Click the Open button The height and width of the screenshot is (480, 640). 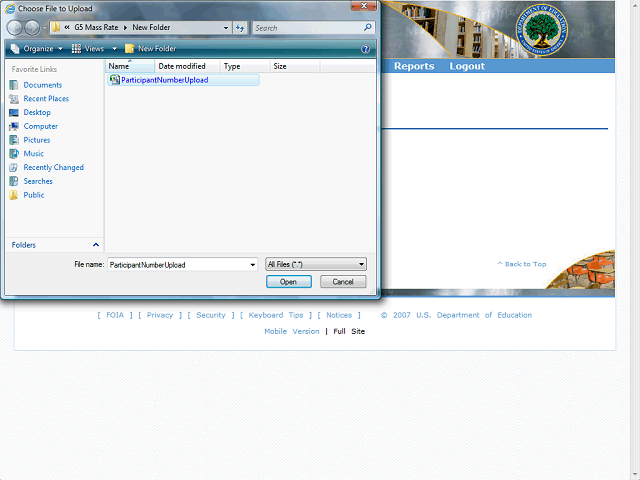point(289,282)
